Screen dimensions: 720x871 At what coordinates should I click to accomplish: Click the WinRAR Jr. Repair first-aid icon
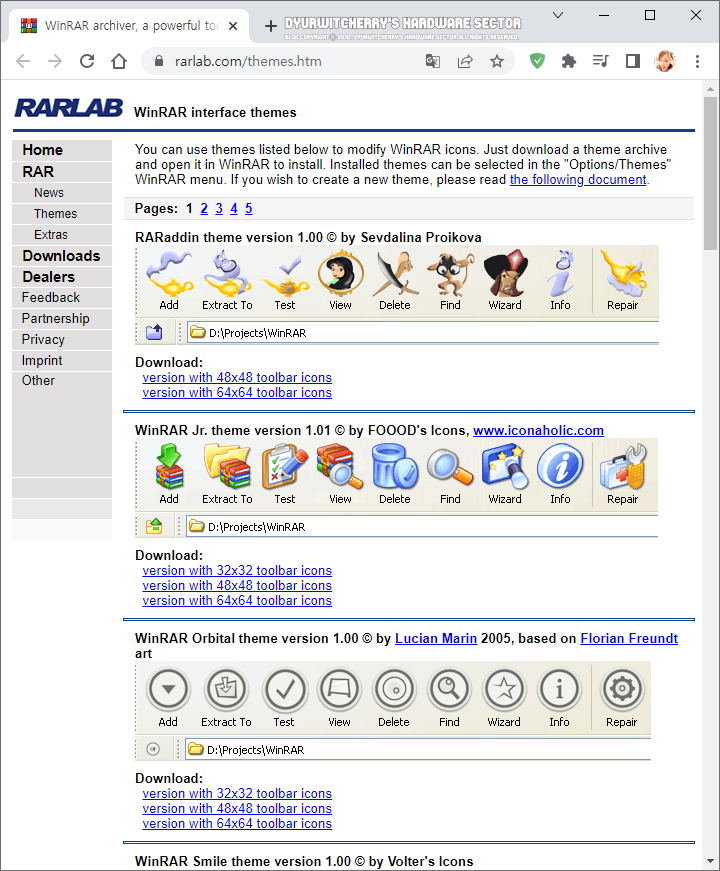click(x=623, y=466)
